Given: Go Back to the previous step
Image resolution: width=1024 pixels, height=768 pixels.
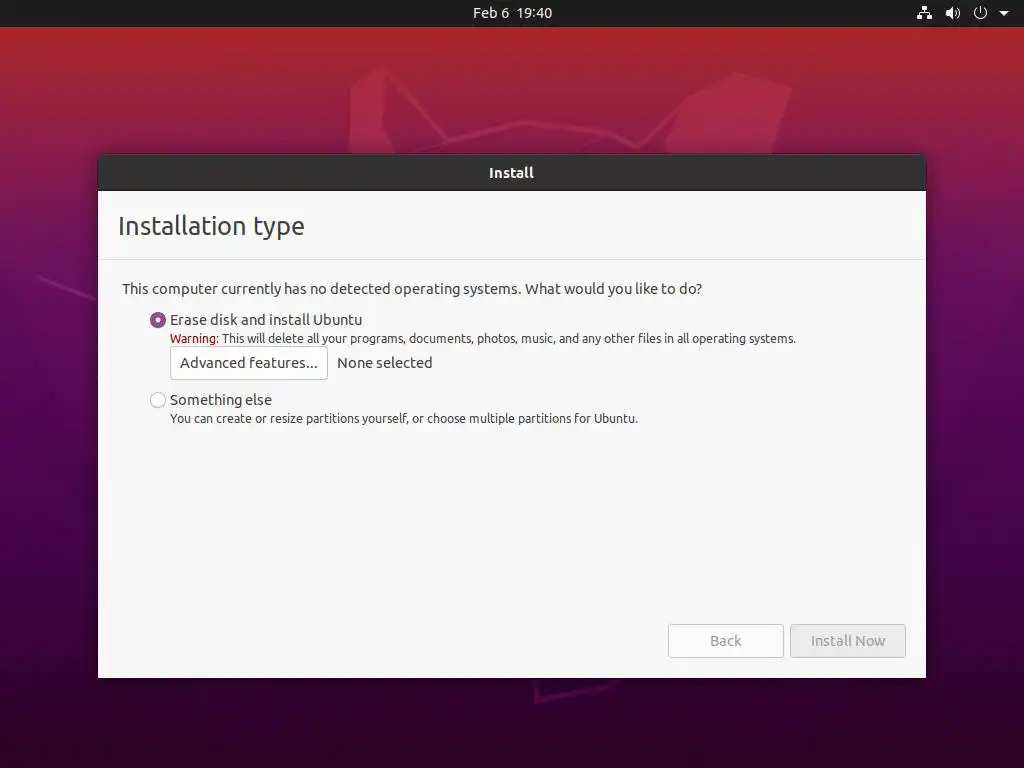Looking at the screenshot, I should coord(726,641).
